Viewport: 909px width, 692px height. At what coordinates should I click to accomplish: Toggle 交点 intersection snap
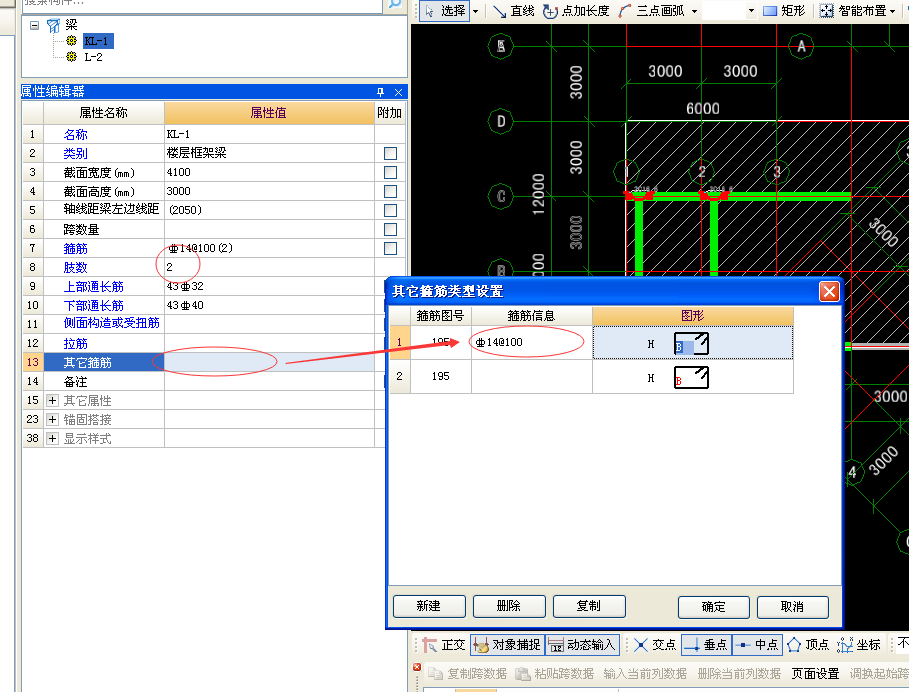(655, 644)
